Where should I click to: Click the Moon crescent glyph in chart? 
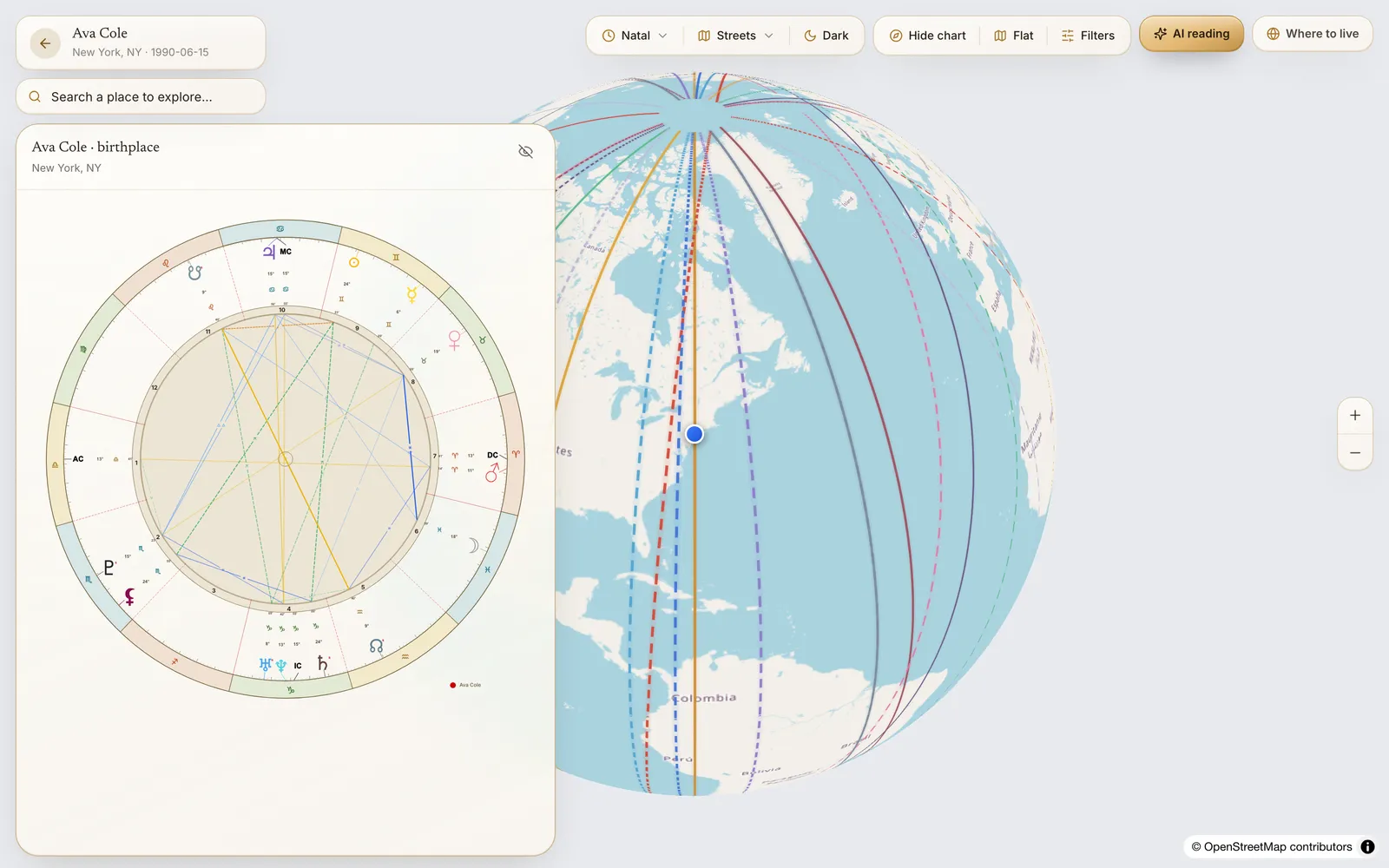coord(473,545)
